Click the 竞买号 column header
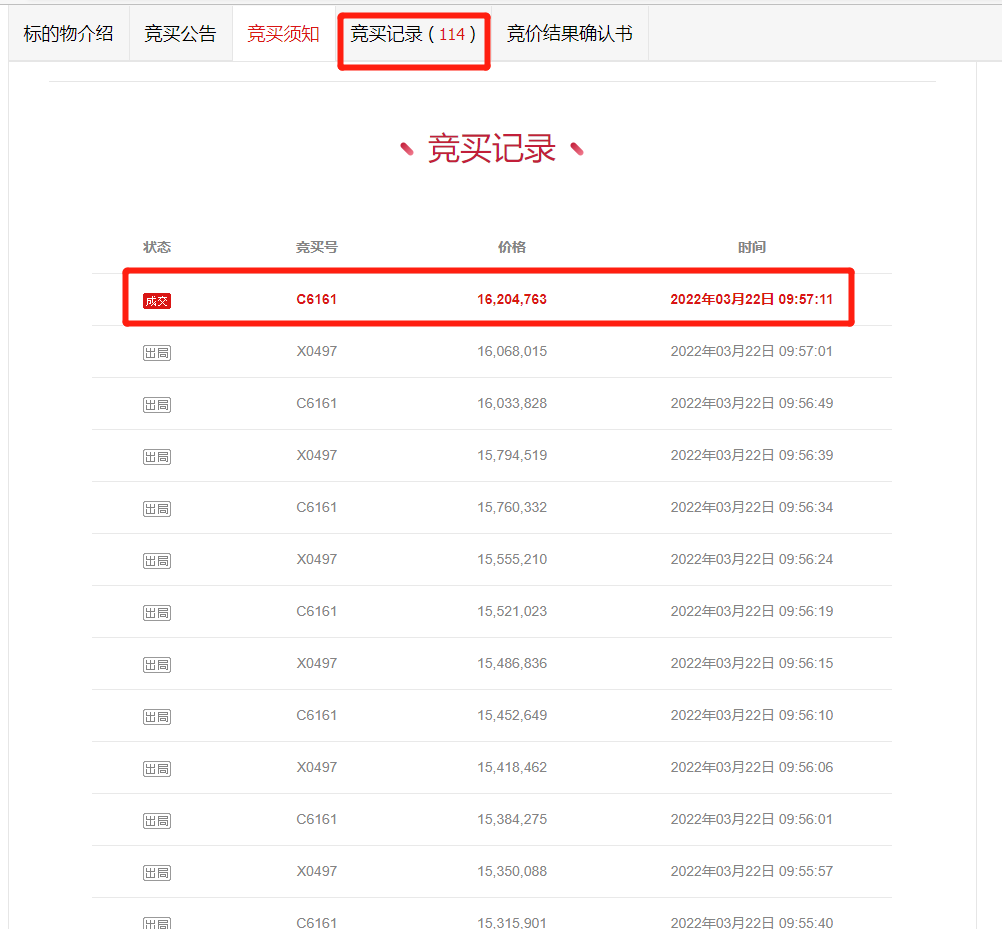Viewport: 1002px width, 929px height. pyautogui.click(x=316, y=247)
